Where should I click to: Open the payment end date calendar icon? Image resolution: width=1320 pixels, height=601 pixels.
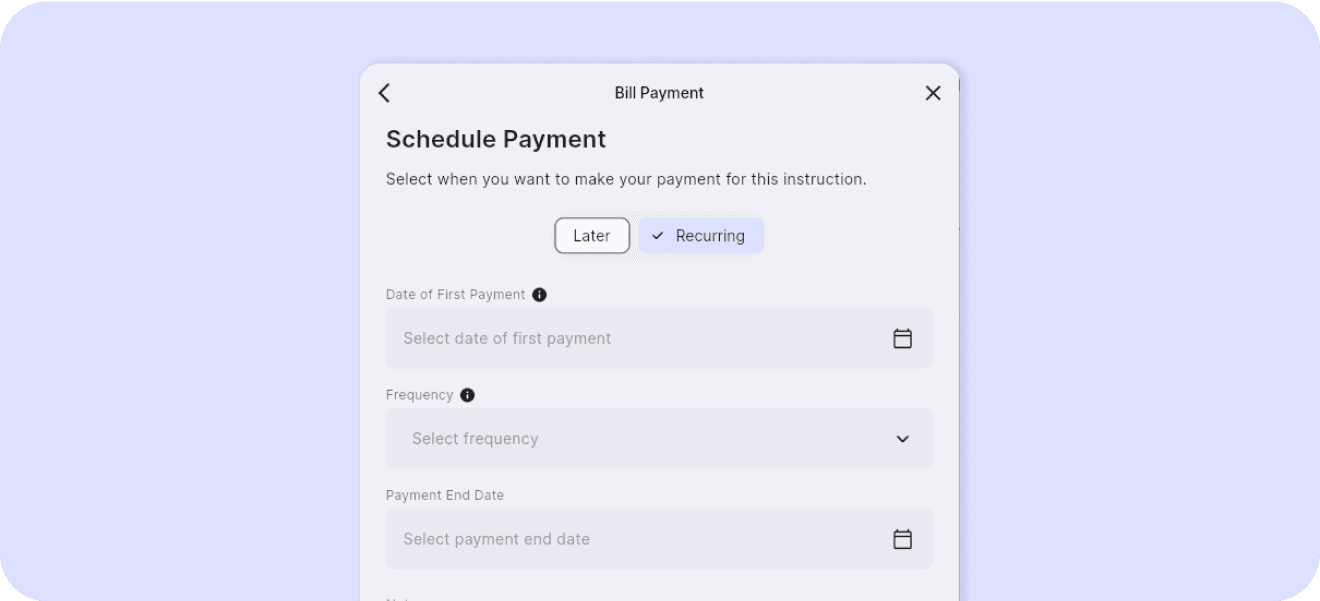(902, 538)
